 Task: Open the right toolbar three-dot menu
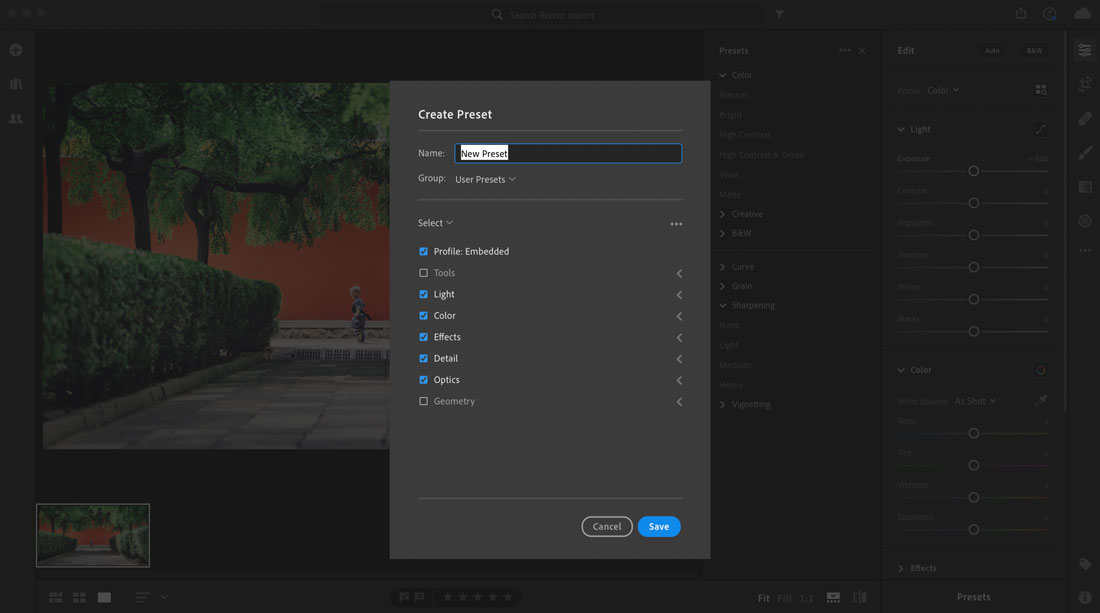coord(1085,250)
